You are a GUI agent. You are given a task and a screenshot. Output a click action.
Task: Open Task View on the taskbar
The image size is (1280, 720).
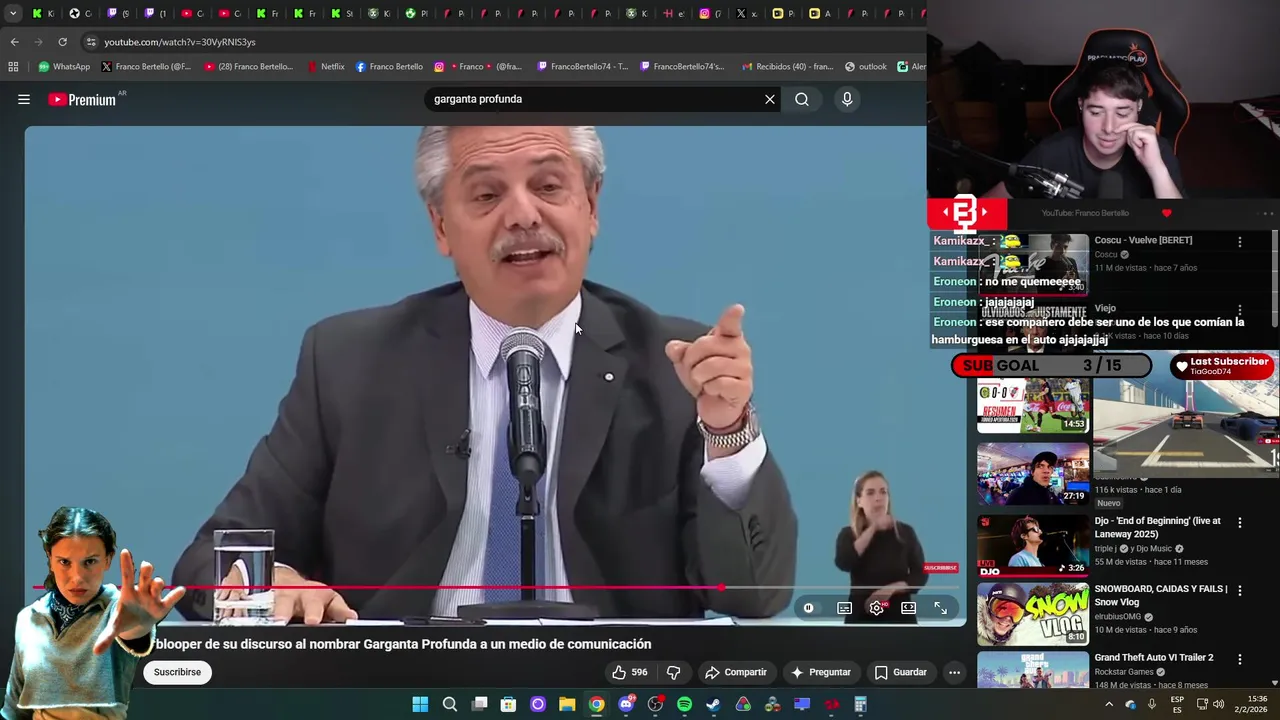pyautogui.click(x=479, y=705)
